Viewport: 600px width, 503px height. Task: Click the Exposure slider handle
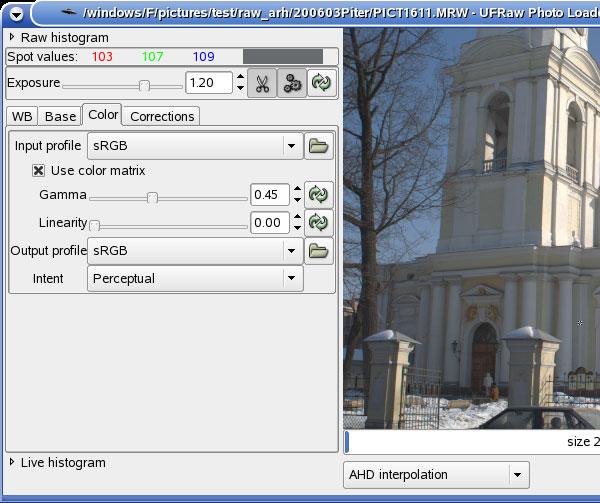point(144,85)
